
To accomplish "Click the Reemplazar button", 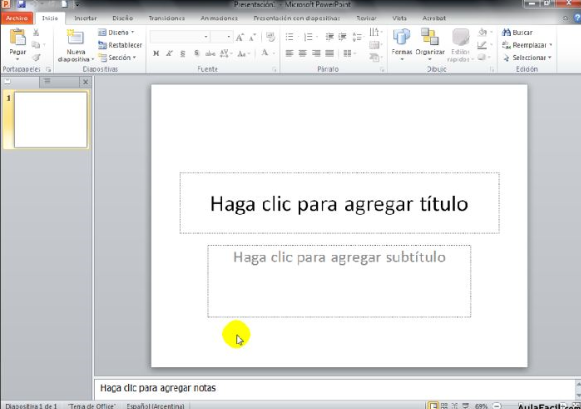I will (527, 45).
